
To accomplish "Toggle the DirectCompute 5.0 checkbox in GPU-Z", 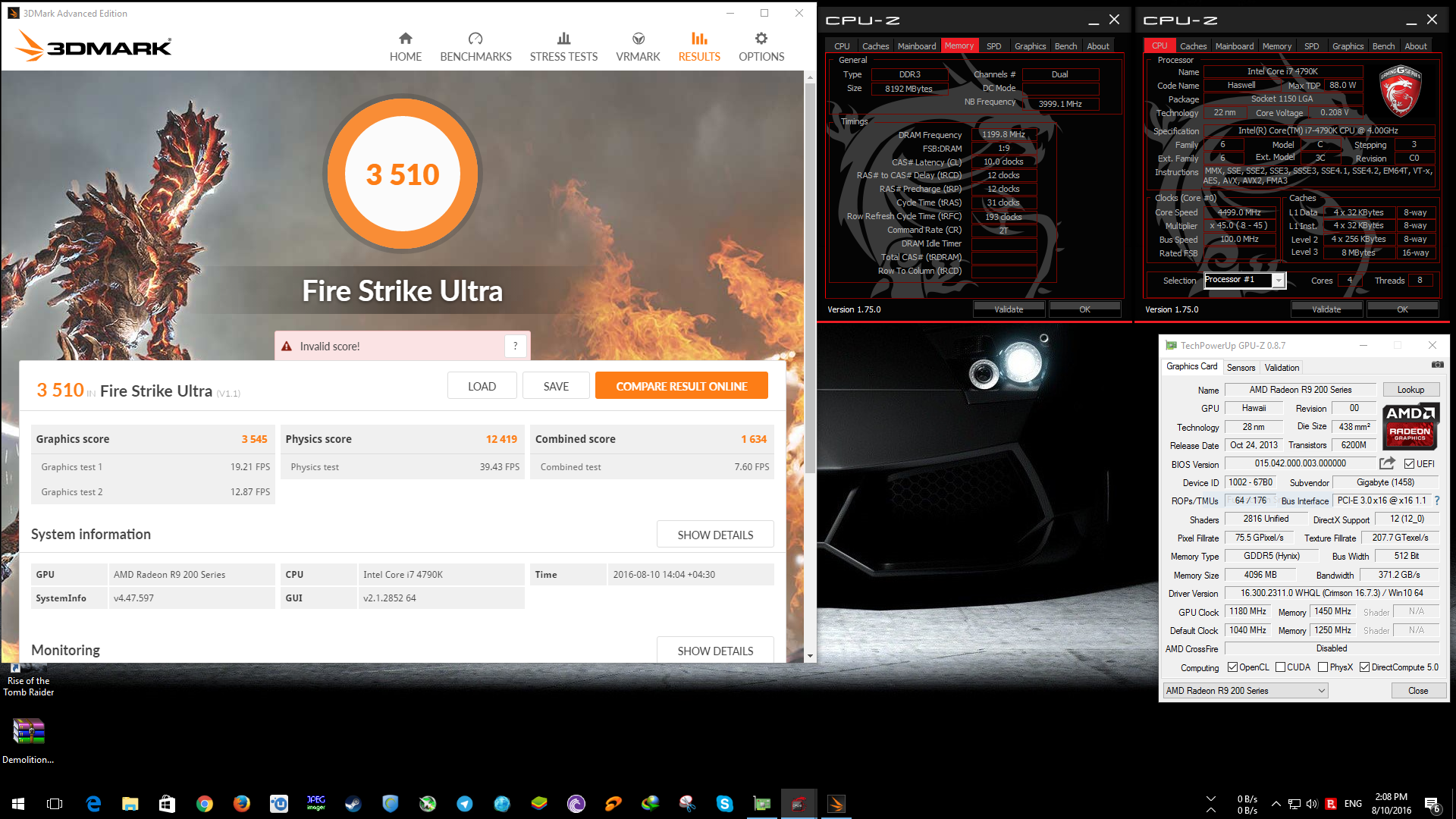I will point(1365,667).
